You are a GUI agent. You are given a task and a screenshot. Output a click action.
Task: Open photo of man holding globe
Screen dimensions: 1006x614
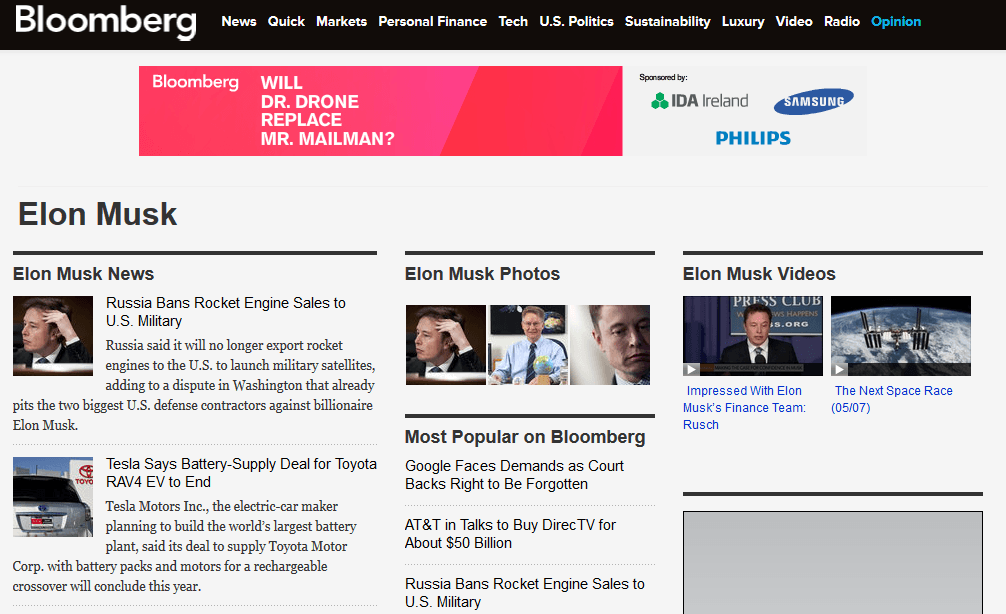(528, 345)
